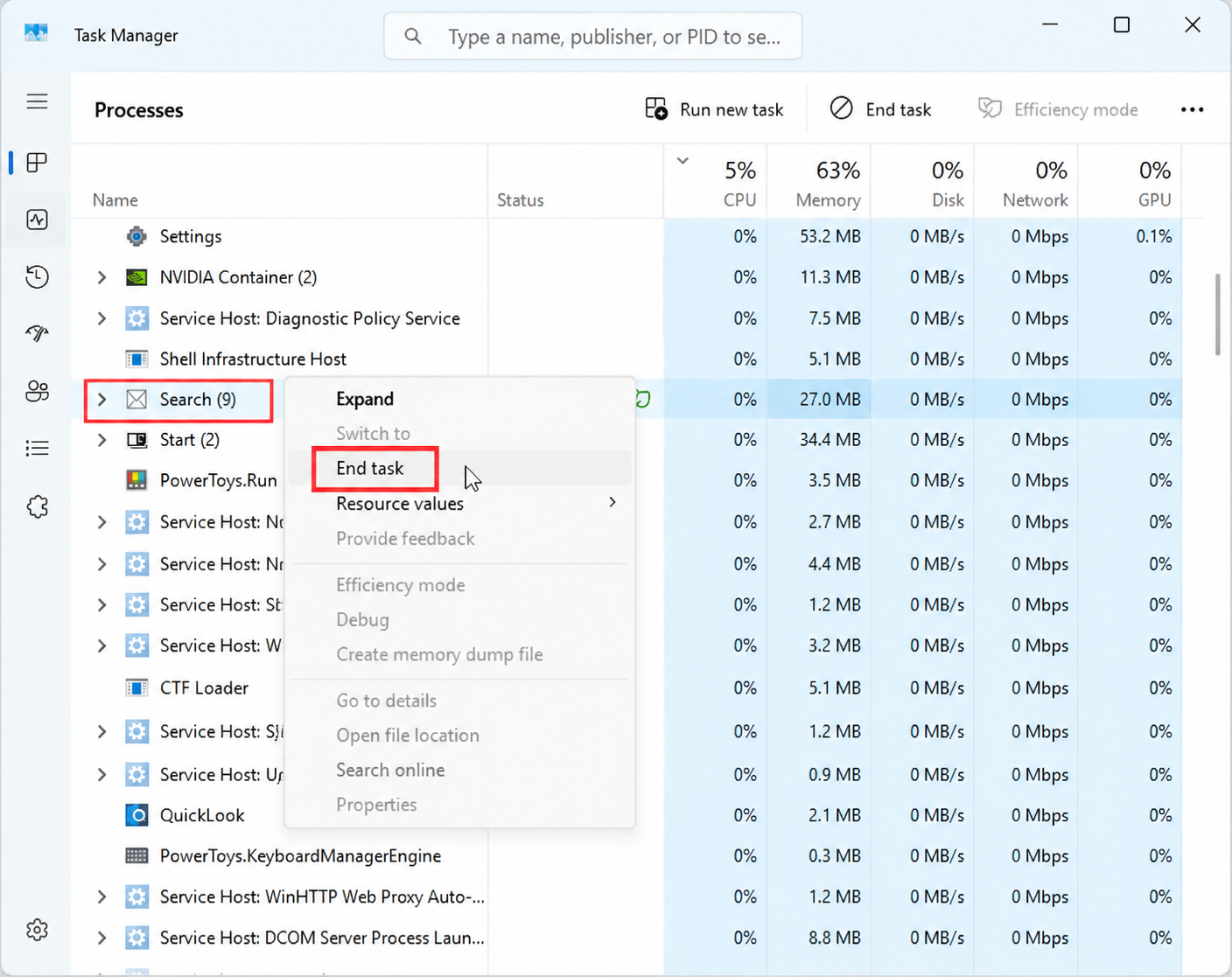The width and height of the screenshot is (1232, 977).
Task: Click End task in the toolbar
Action: click(x=880, y=109)
